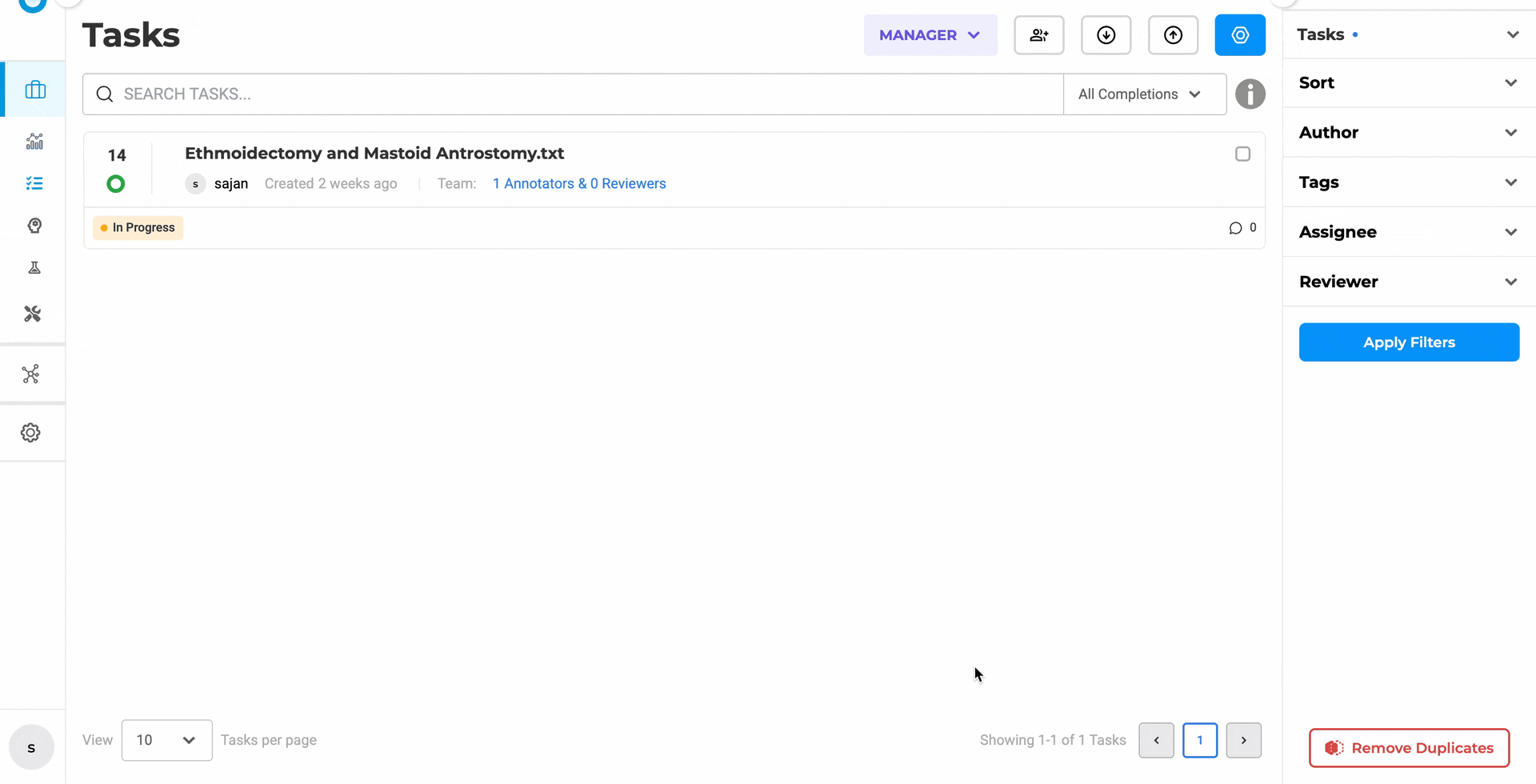
Task: Click the export tasks upload arrow icon
Action: [x=1173, y=34]
